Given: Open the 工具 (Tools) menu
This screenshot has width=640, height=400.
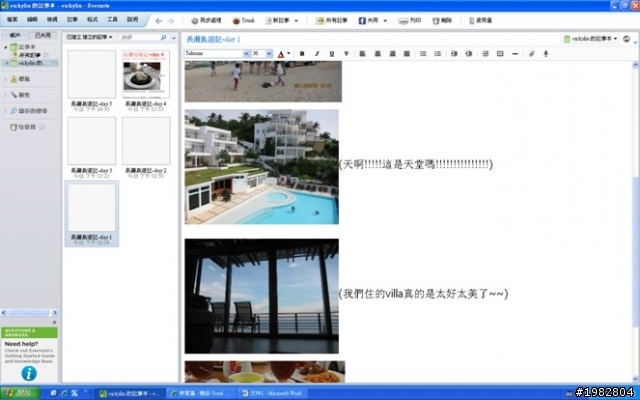Looking at the screenshot, I should (x=112, y=20).
